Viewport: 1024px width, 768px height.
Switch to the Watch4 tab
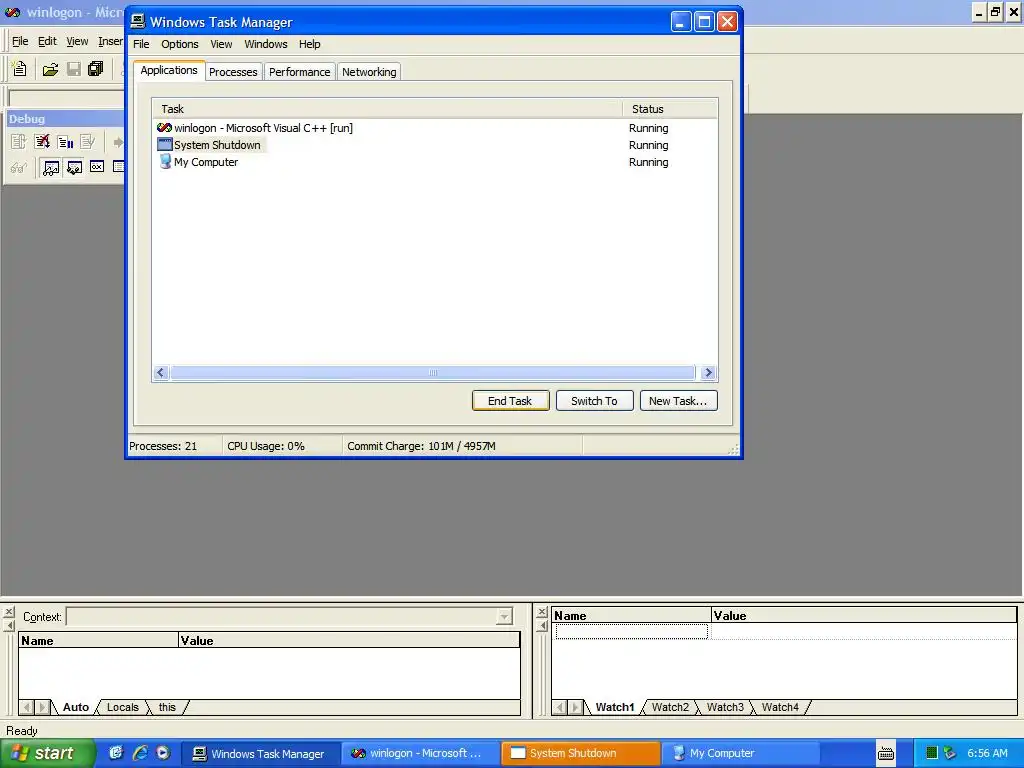[x=780, y=707]
